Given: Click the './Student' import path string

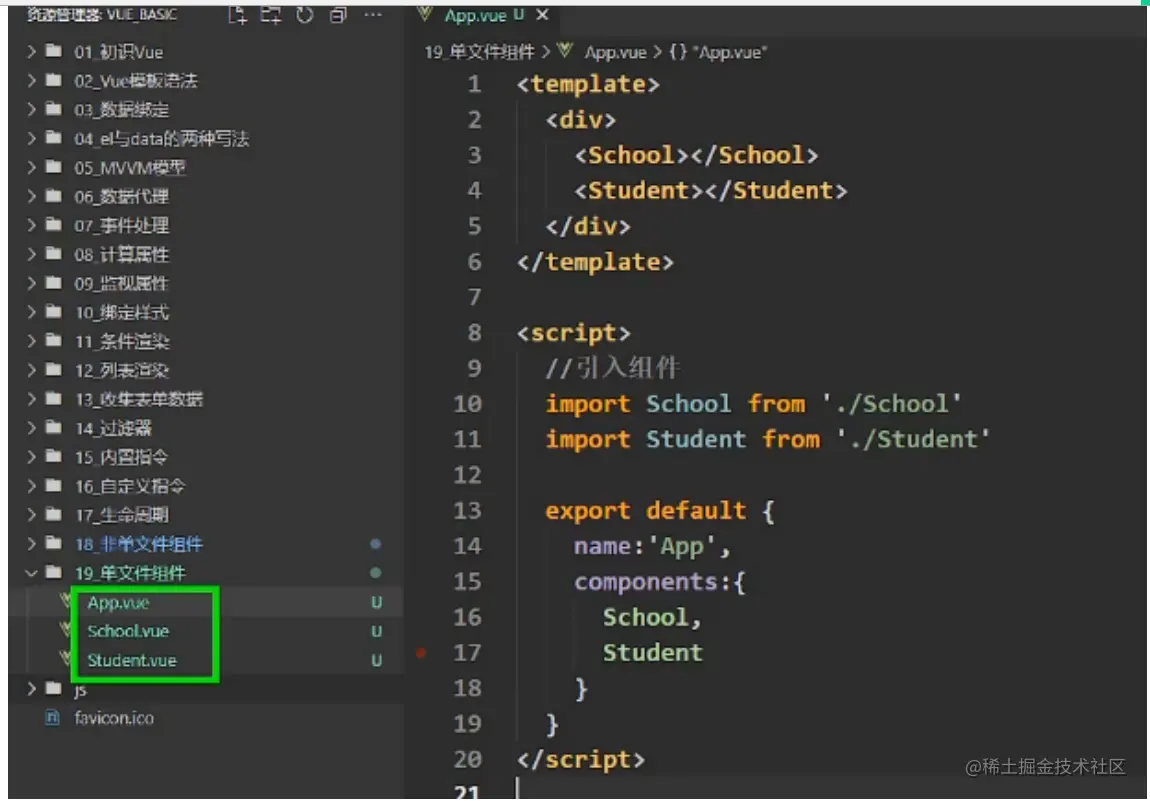Looking at the screenshot, I should coord(912,439).
